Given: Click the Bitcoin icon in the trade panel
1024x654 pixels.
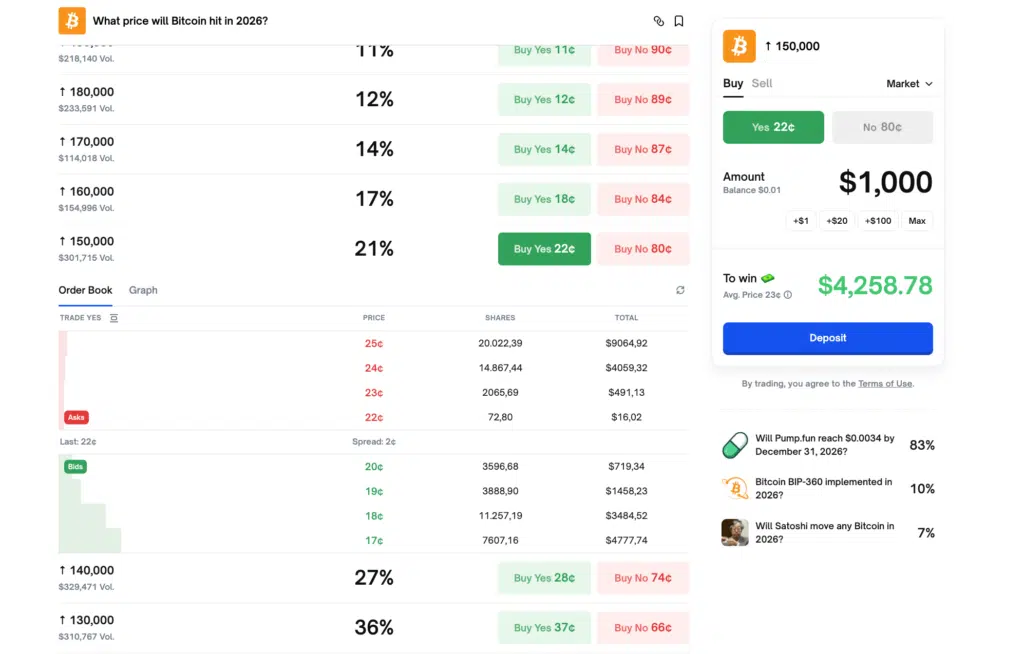Looking at the screenshot, I should click(x=739, y=46).
